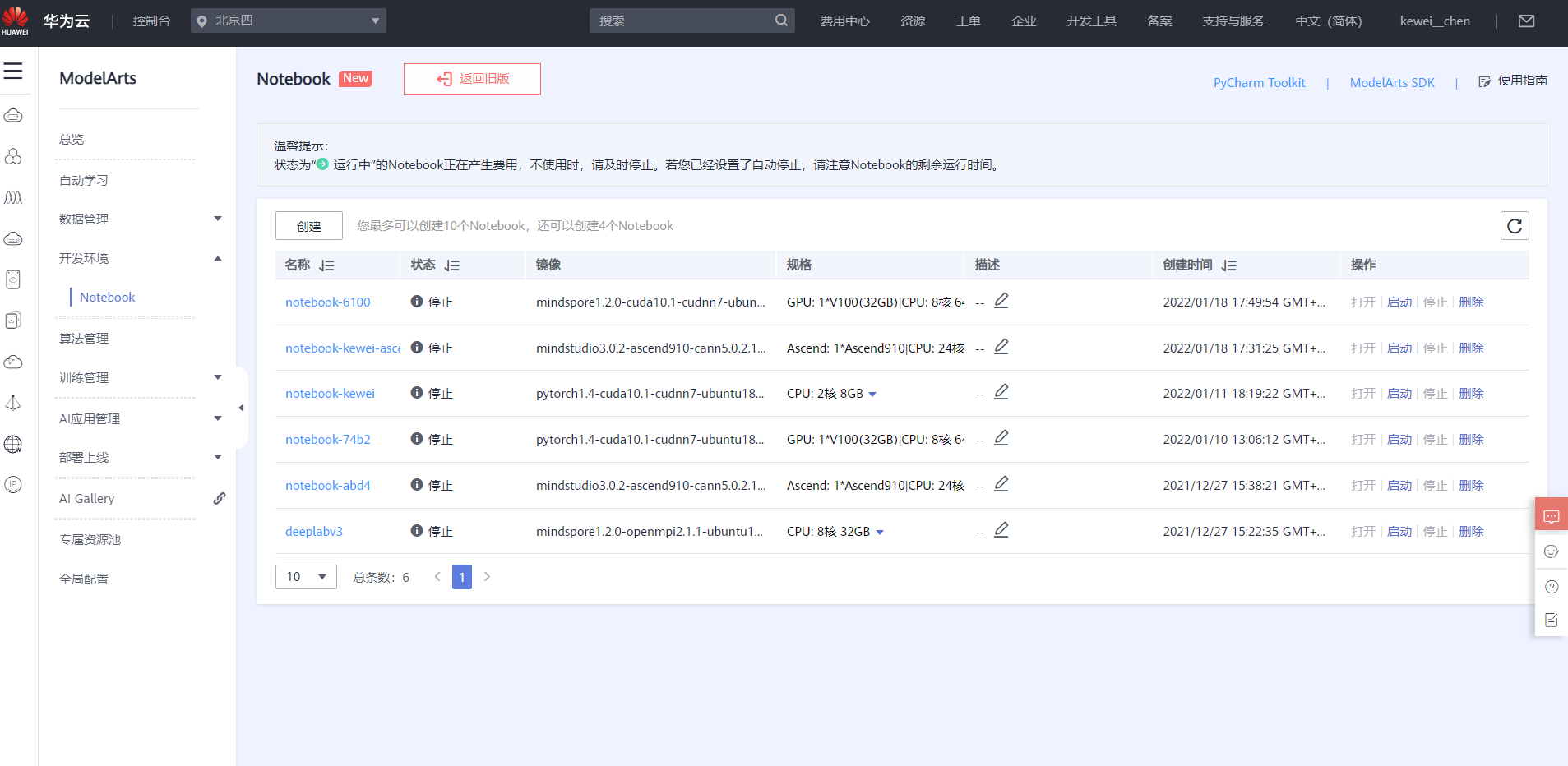Open 算法管理 in sidebar

pyautogui.click(x=84, y=338)
